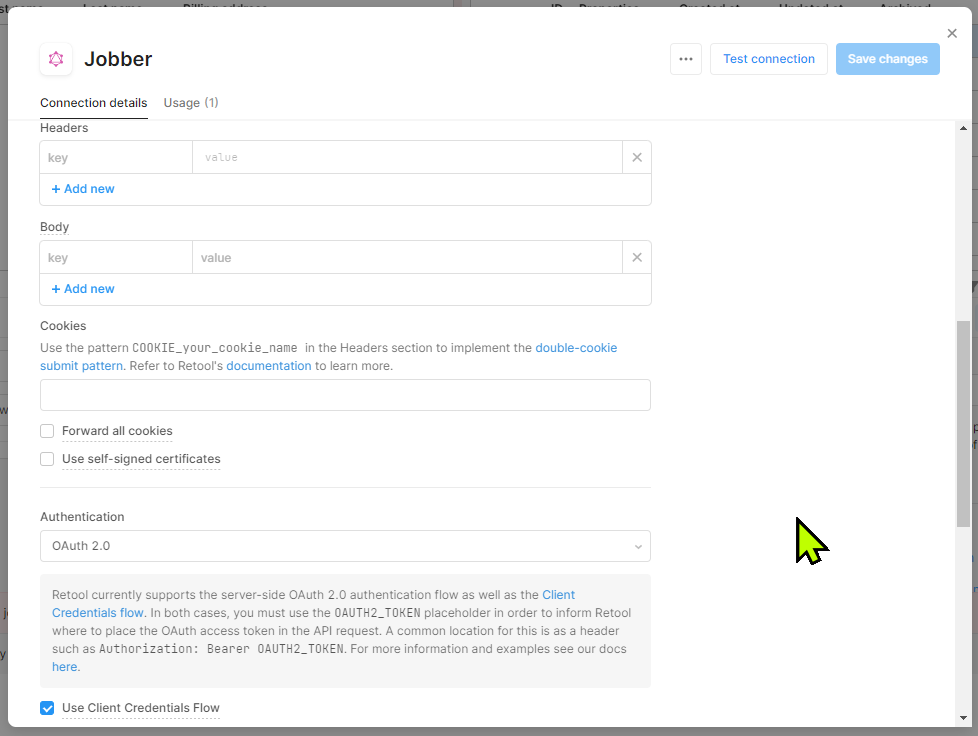This screenshot has height=736, width=978.
Task: Click Save changes button
Action: 888,59
